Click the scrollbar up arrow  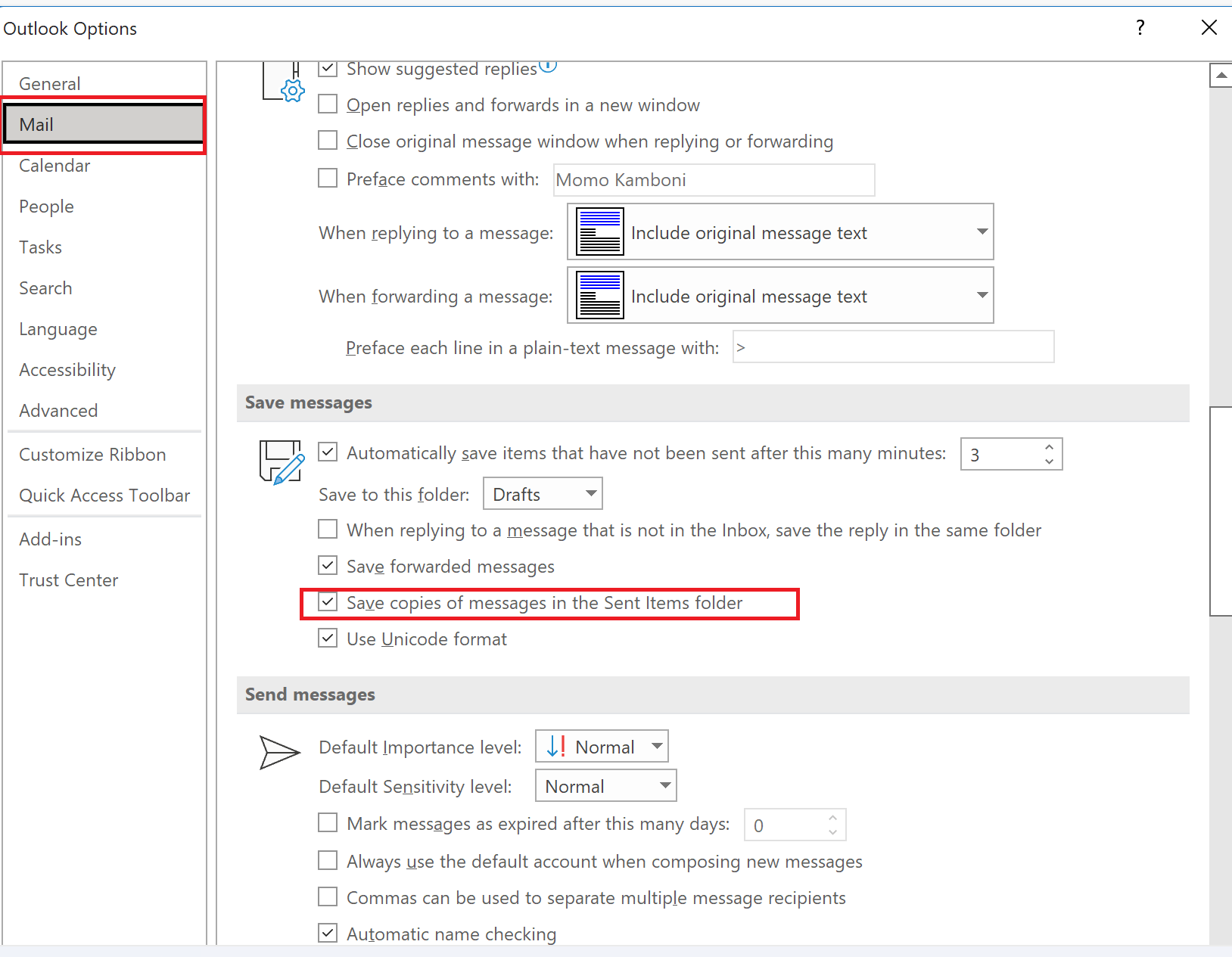[1221, 76]
